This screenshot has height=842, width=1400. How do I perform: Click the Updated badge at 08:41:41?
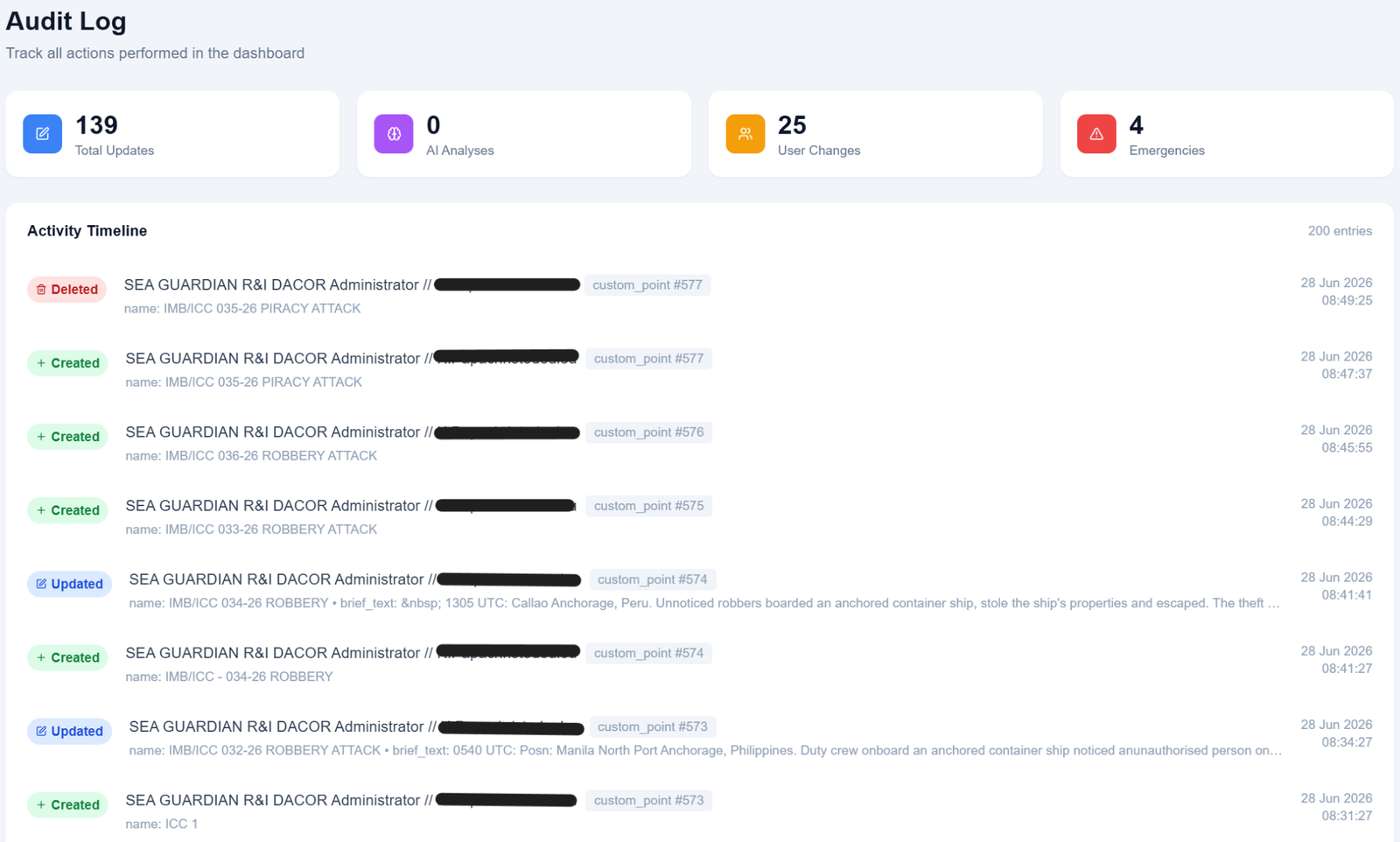(x=69, y=584)
